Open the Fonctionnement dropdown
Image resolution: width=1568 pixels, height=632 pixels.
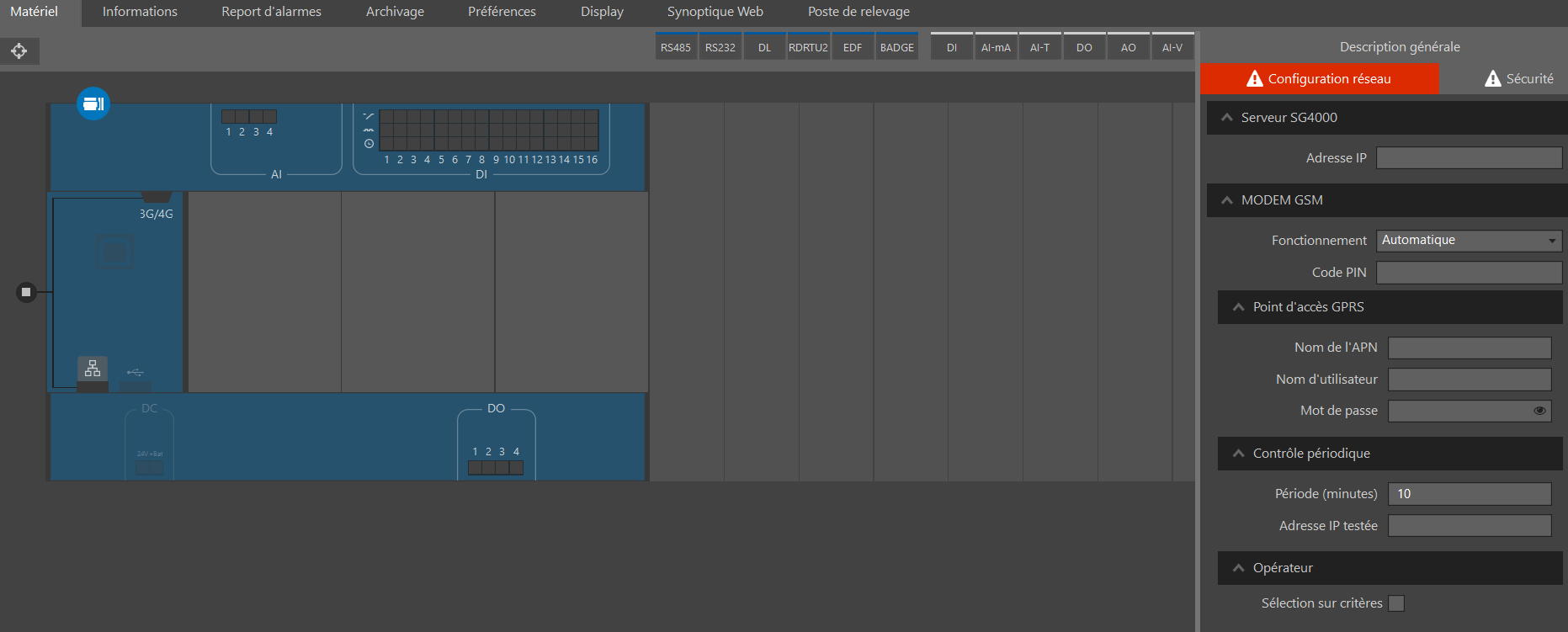click(1469, 241)
